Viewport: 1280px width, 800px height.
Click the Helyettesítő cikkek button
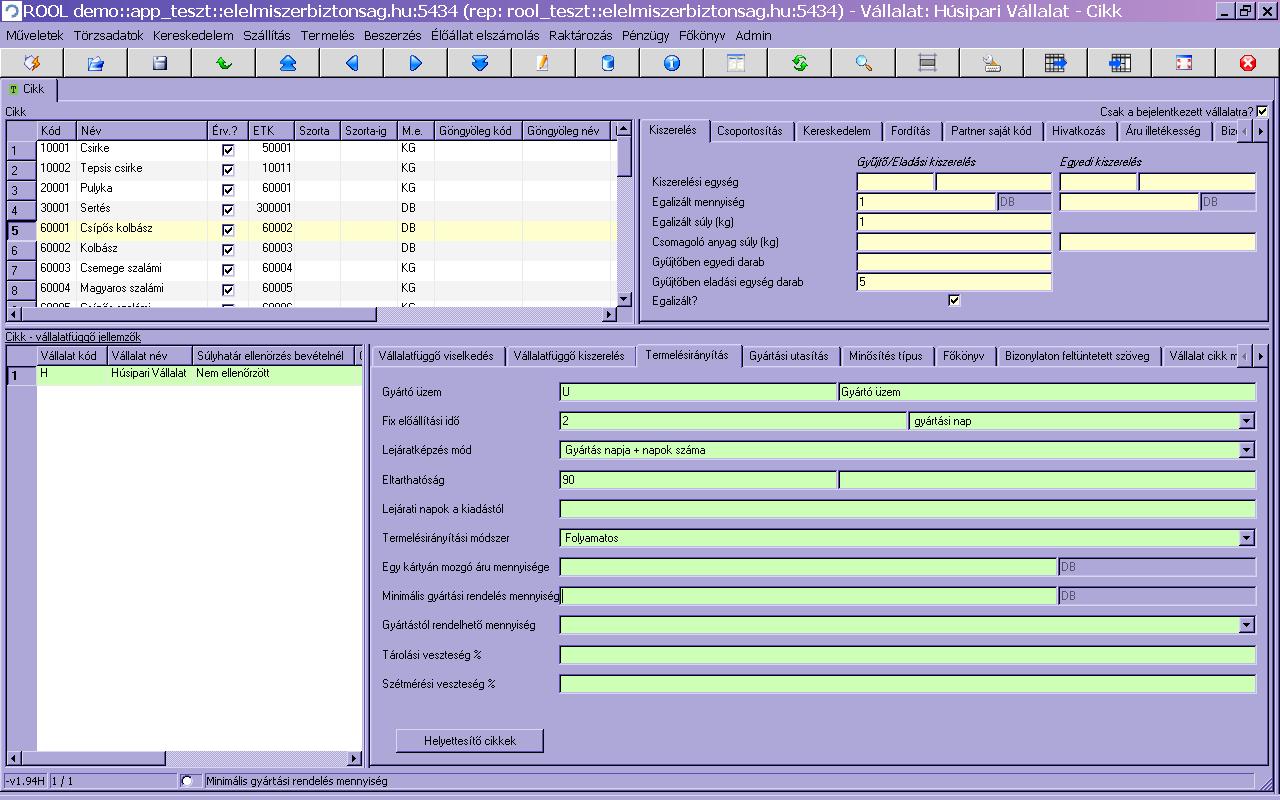[470, 741]
